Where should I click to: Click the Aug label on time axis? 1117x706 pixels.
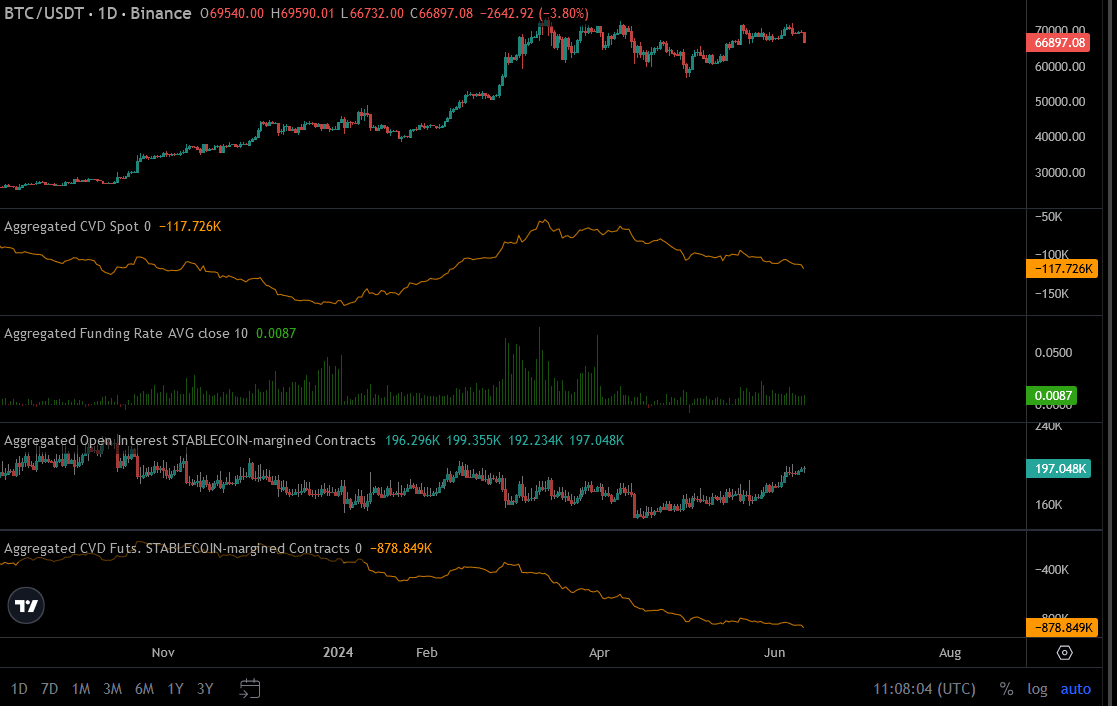[x=950, y=653]
